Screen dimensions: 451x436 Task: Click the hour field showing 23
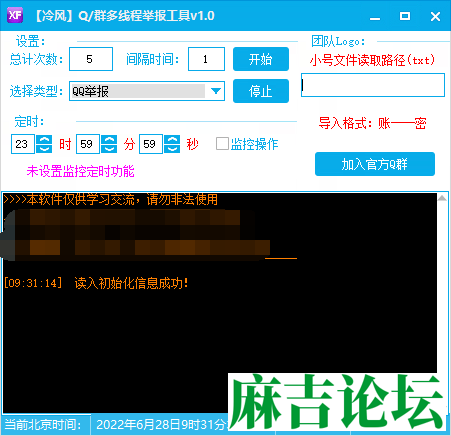click(23, 144)
